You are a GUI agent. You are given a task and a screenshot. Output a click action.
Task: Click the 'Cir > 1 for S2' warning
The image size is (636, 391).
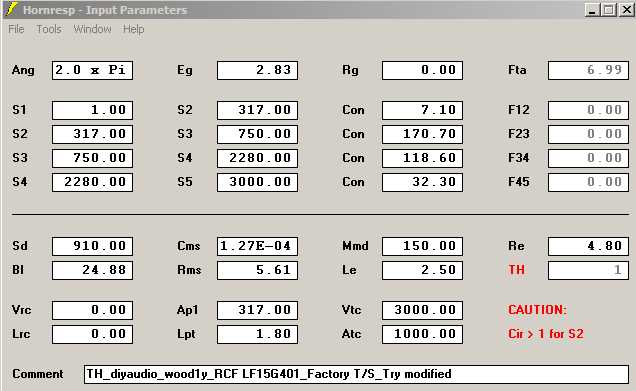[x=546, y=334]
